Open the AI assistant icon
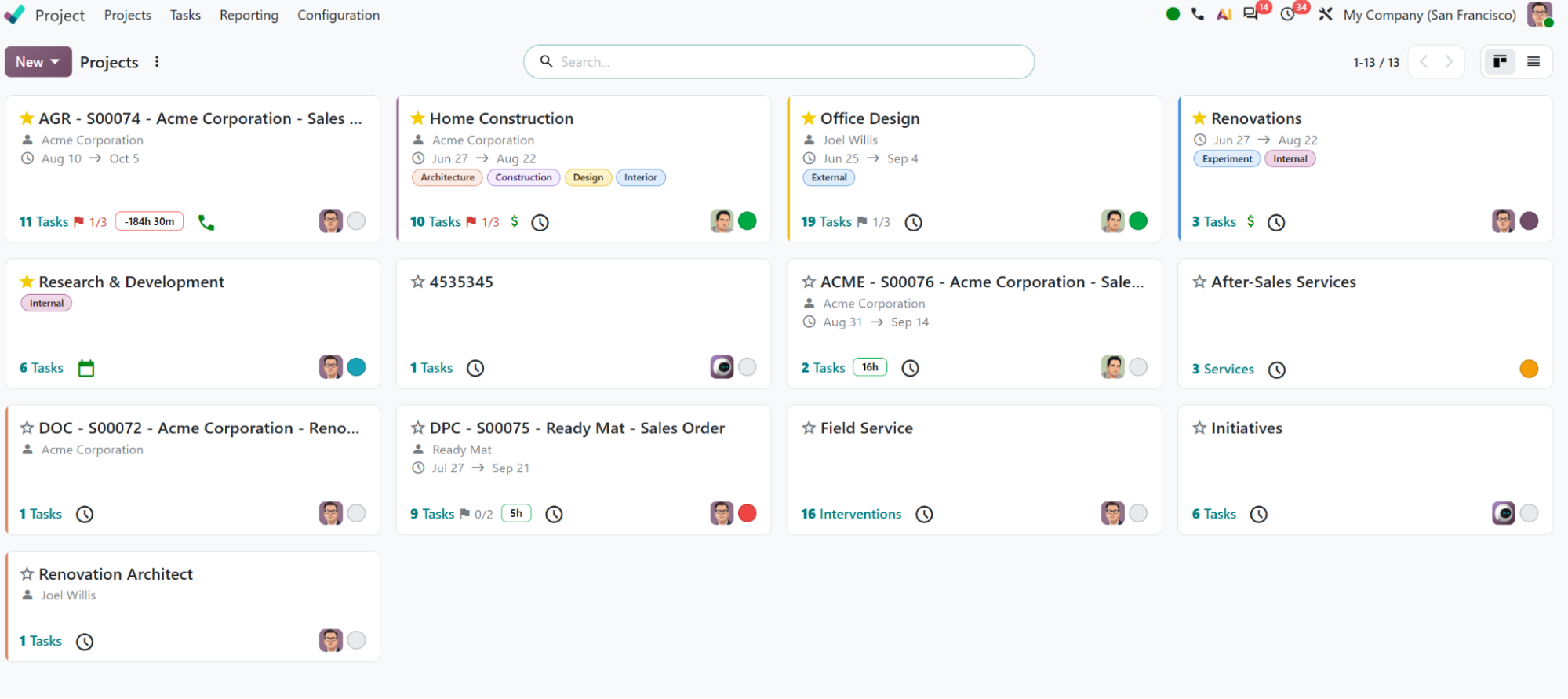The height and width of the screenshot is (699, 1568). [1224, 14]
